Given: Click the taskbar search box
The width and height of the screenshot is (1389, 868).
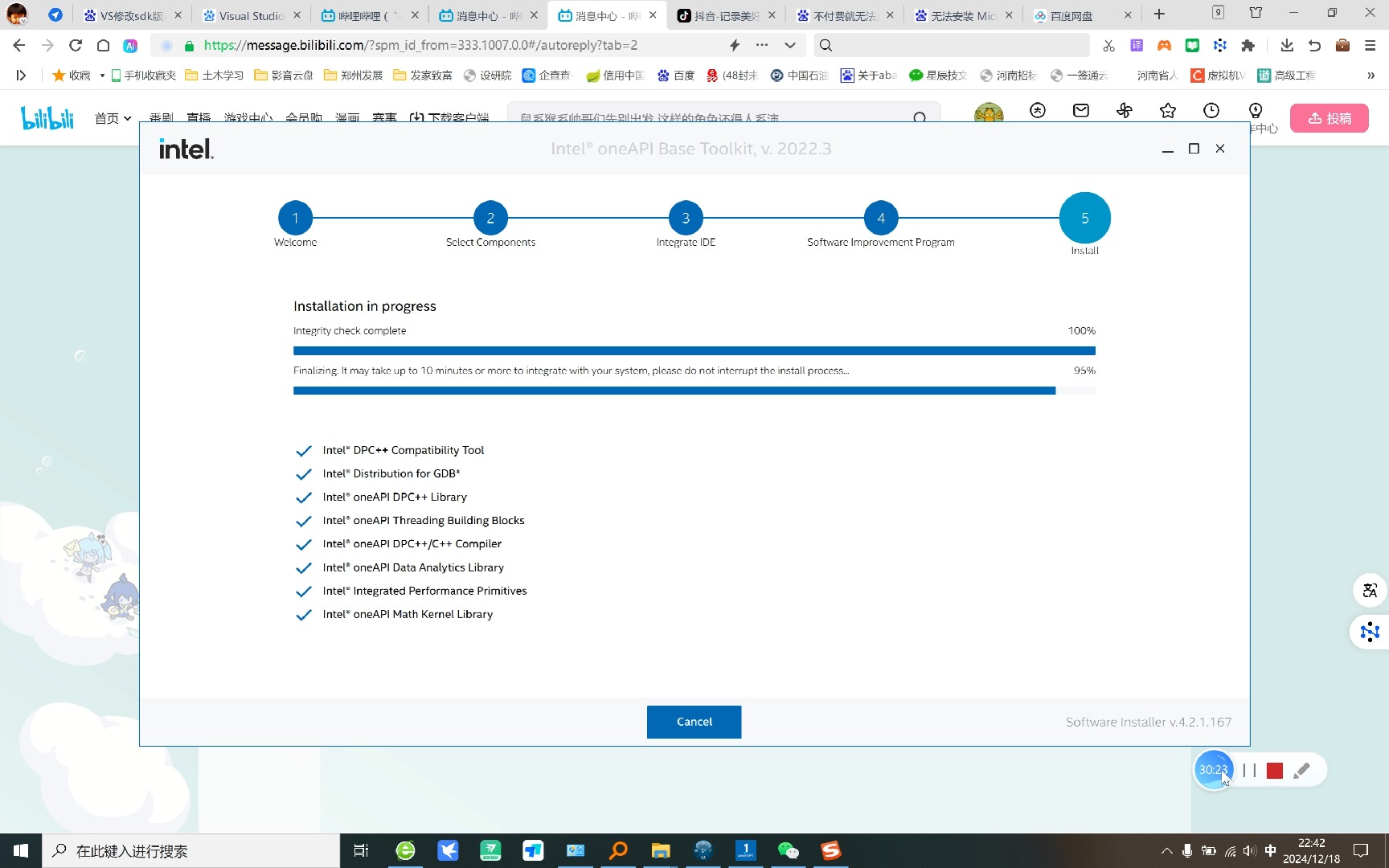Looking at the screenshot, I should [191, 850].
